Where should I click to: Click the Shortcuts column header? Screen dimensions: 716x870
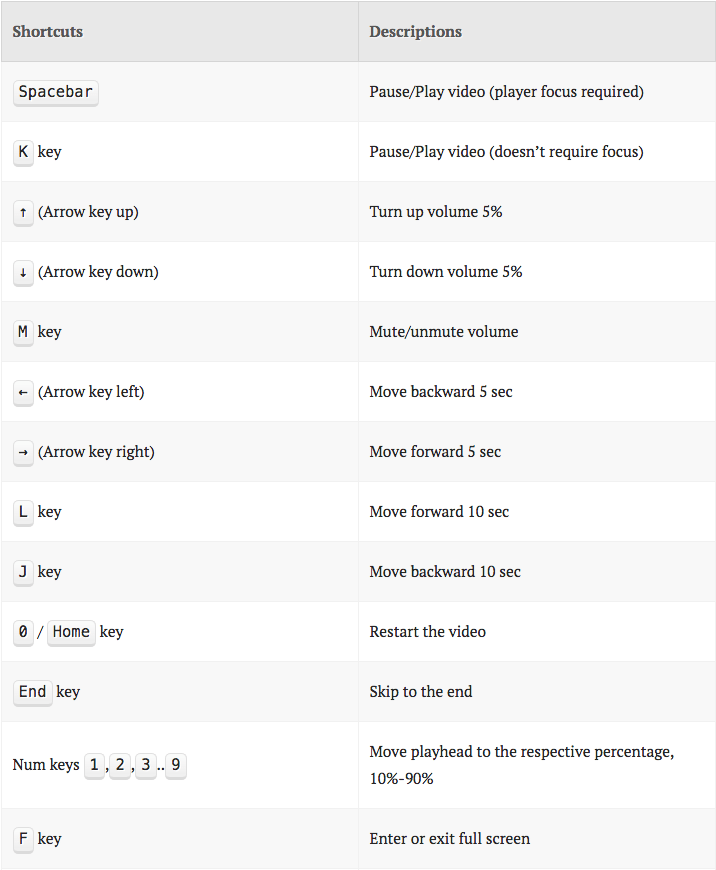pyautogui.click(x=48, y=32)
